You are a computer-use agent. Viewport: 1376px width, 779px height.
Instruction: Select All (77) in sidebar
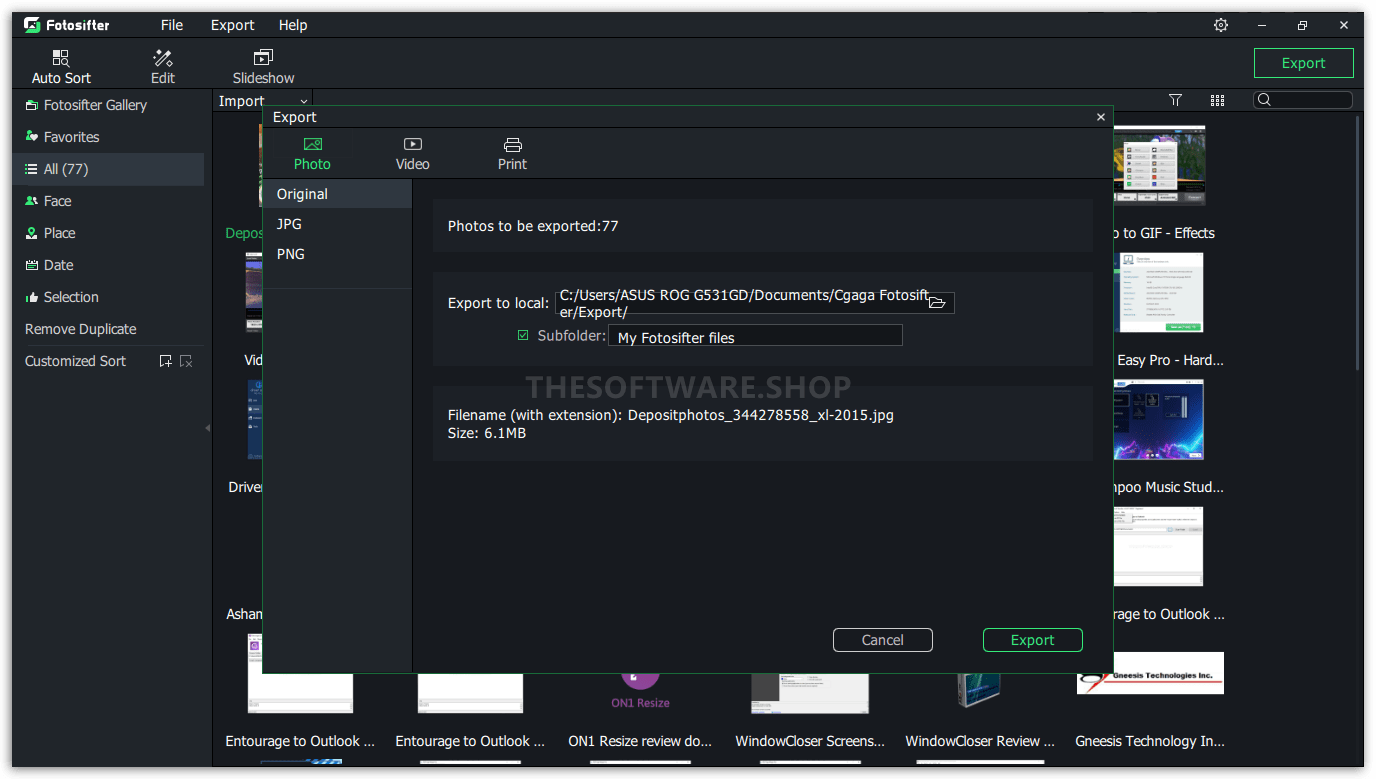[x=108, y=169]
